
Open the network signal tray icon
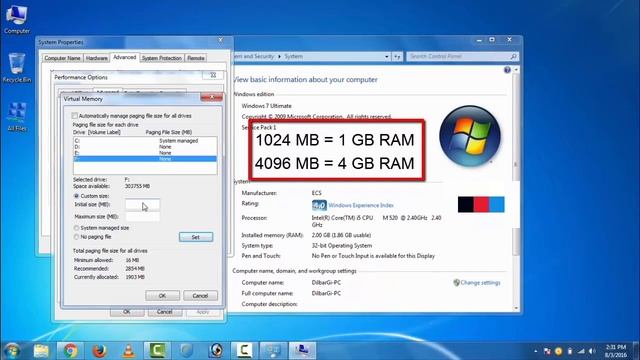(581, 351)
